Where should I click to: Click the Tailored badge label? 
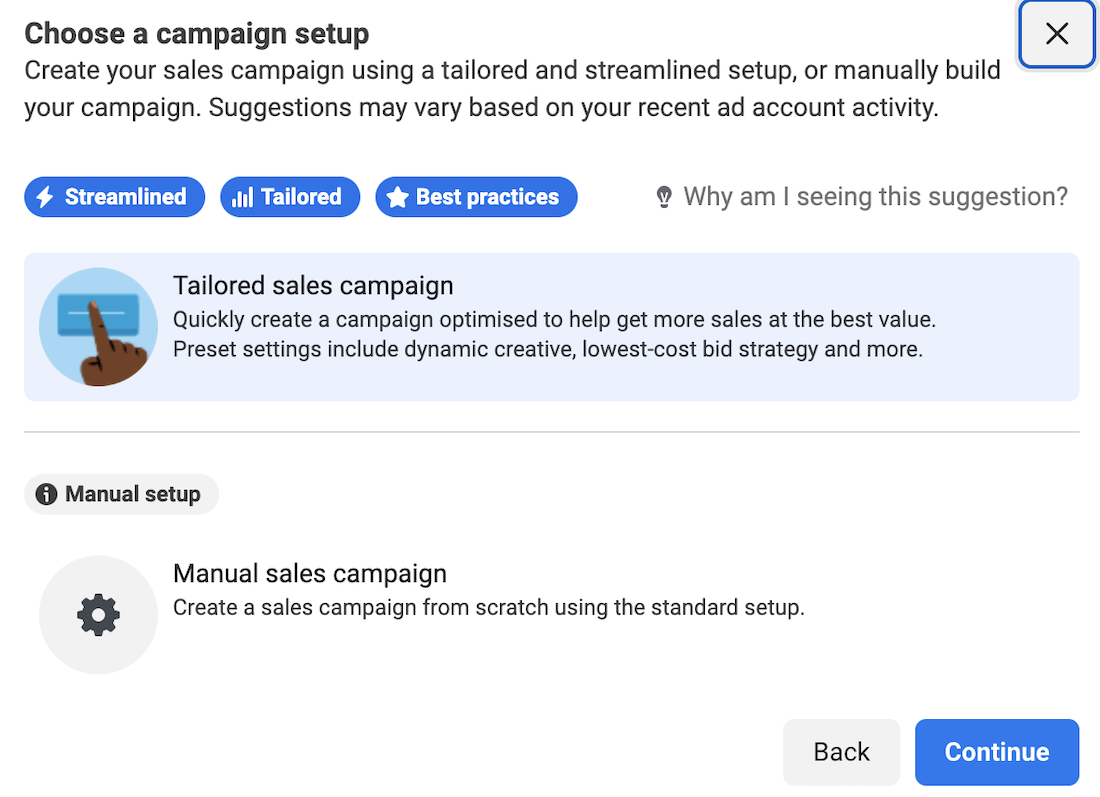pos(301,197)
